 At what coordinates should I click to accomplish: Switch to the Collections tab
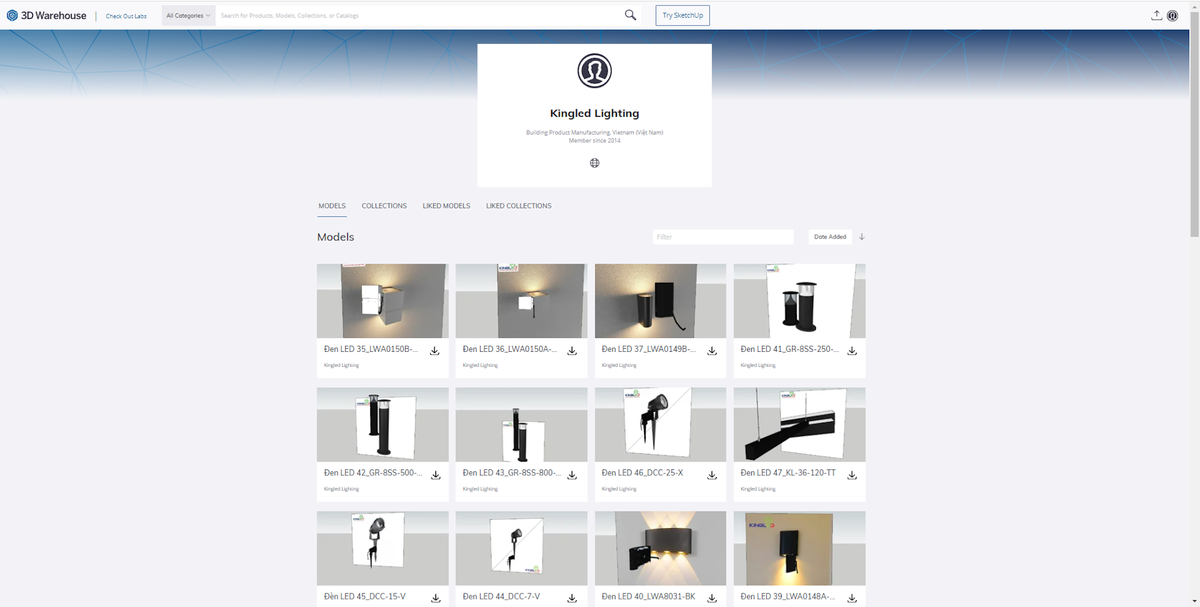click(x=384, y=206)
